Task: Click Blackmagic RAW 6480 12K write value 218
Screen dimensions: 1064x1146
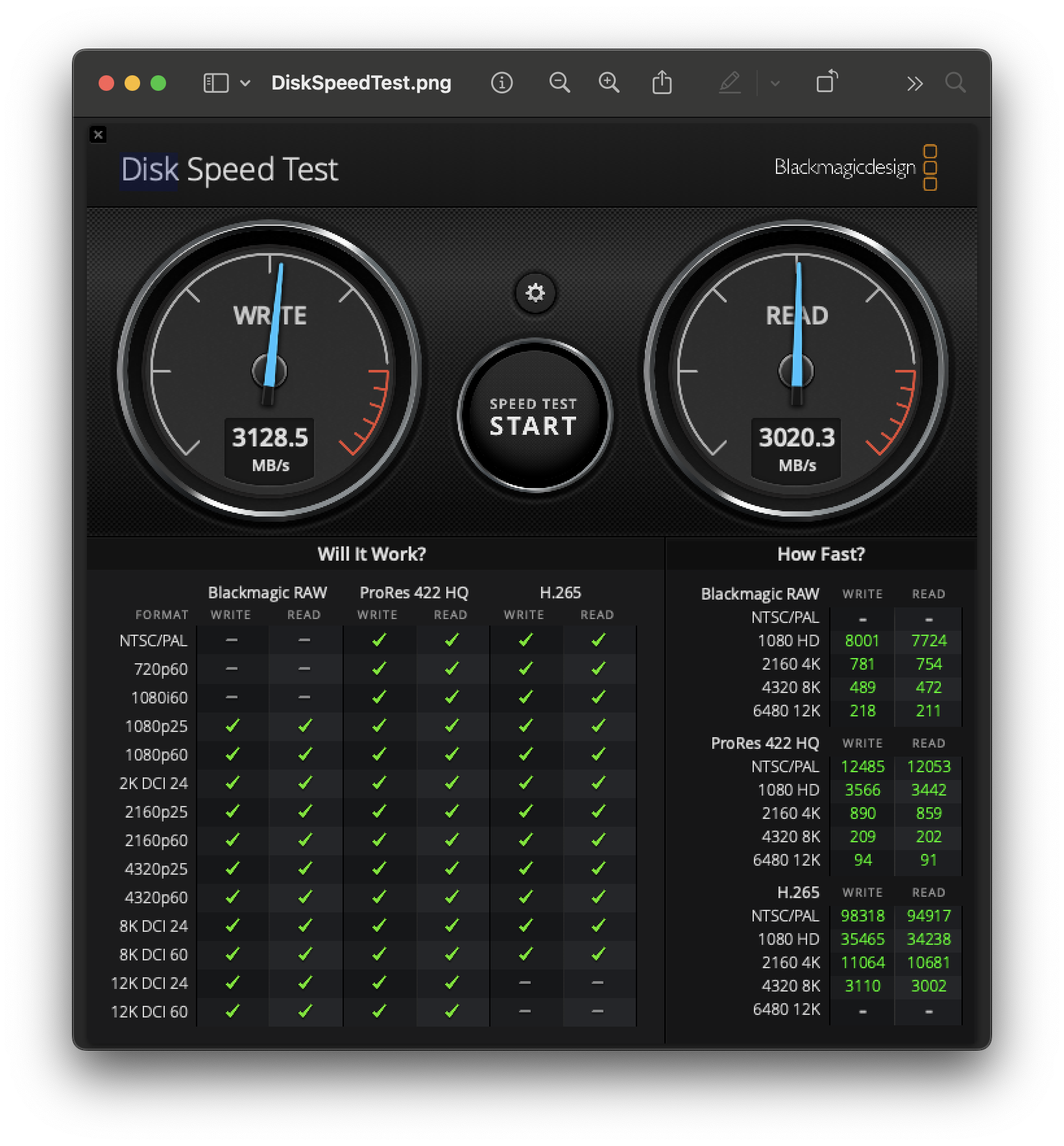Action: click(x=862, y=711)
